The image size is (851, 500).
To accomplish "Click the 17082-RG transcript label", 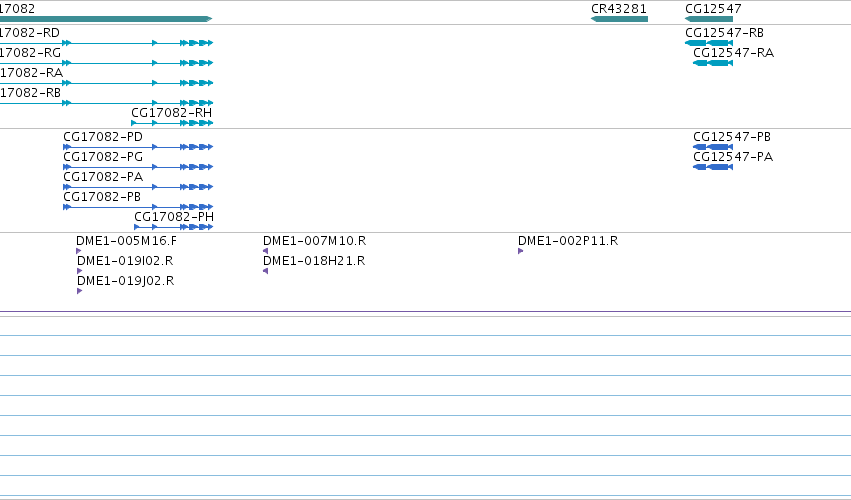I will coord(30,53).
